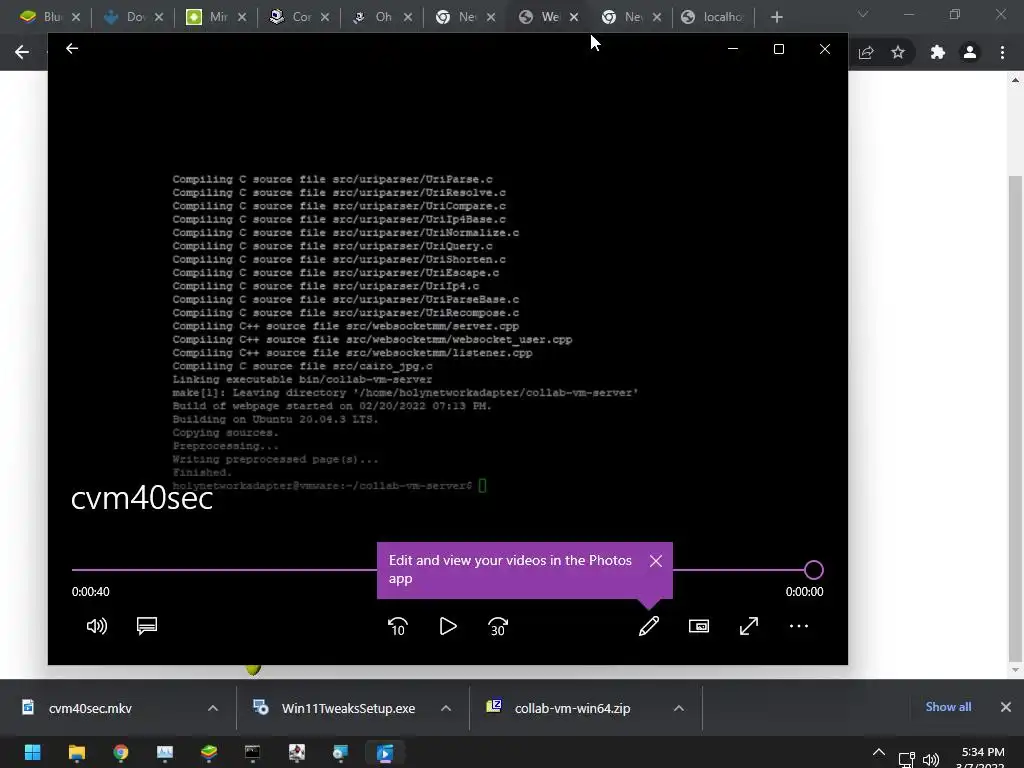Open the tab search chevron in Chrome
Screen dimensions: 1024x768
tap(863, 14)
